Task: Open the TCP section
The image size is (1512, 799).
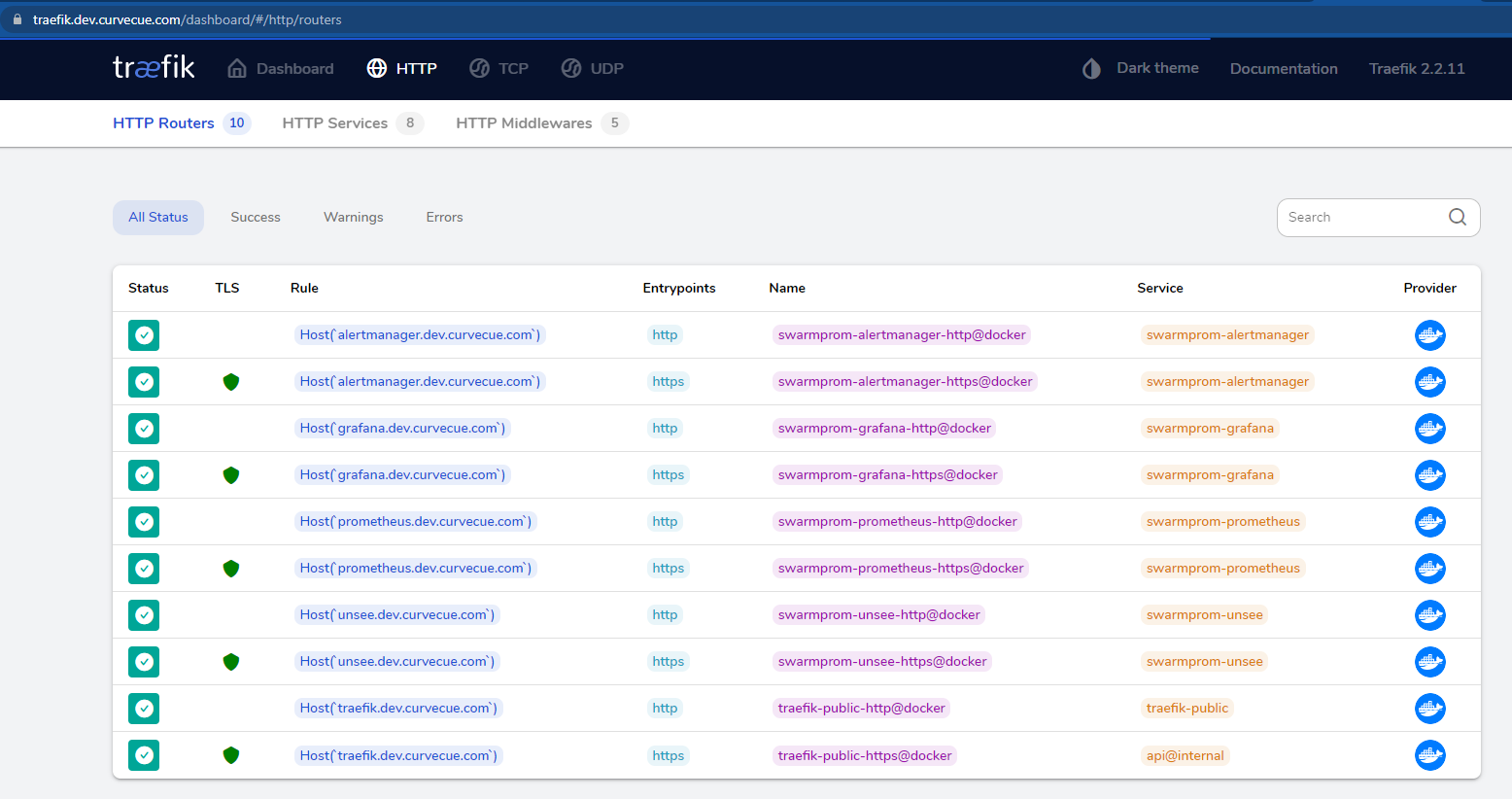Action: tap(498, 68)
